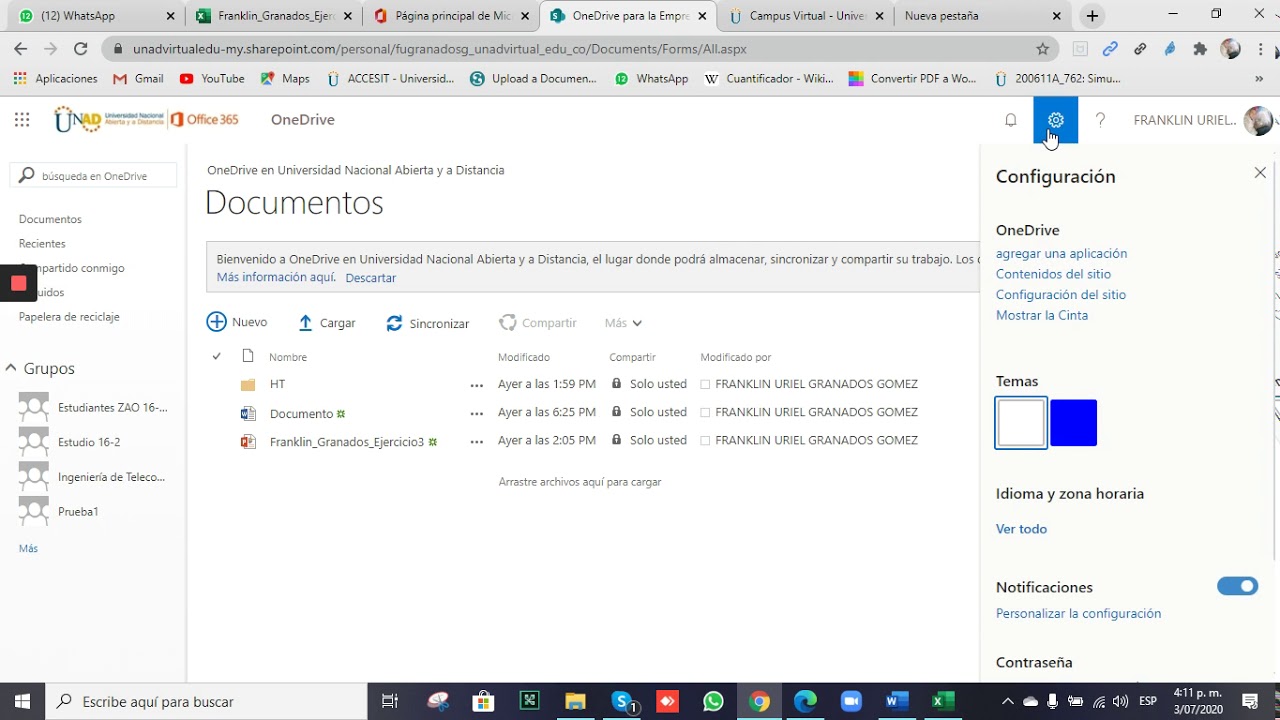1280x720 pixels.
Task: Toggle the Notificaciones switch off
Action: (x=1237, y=586)
